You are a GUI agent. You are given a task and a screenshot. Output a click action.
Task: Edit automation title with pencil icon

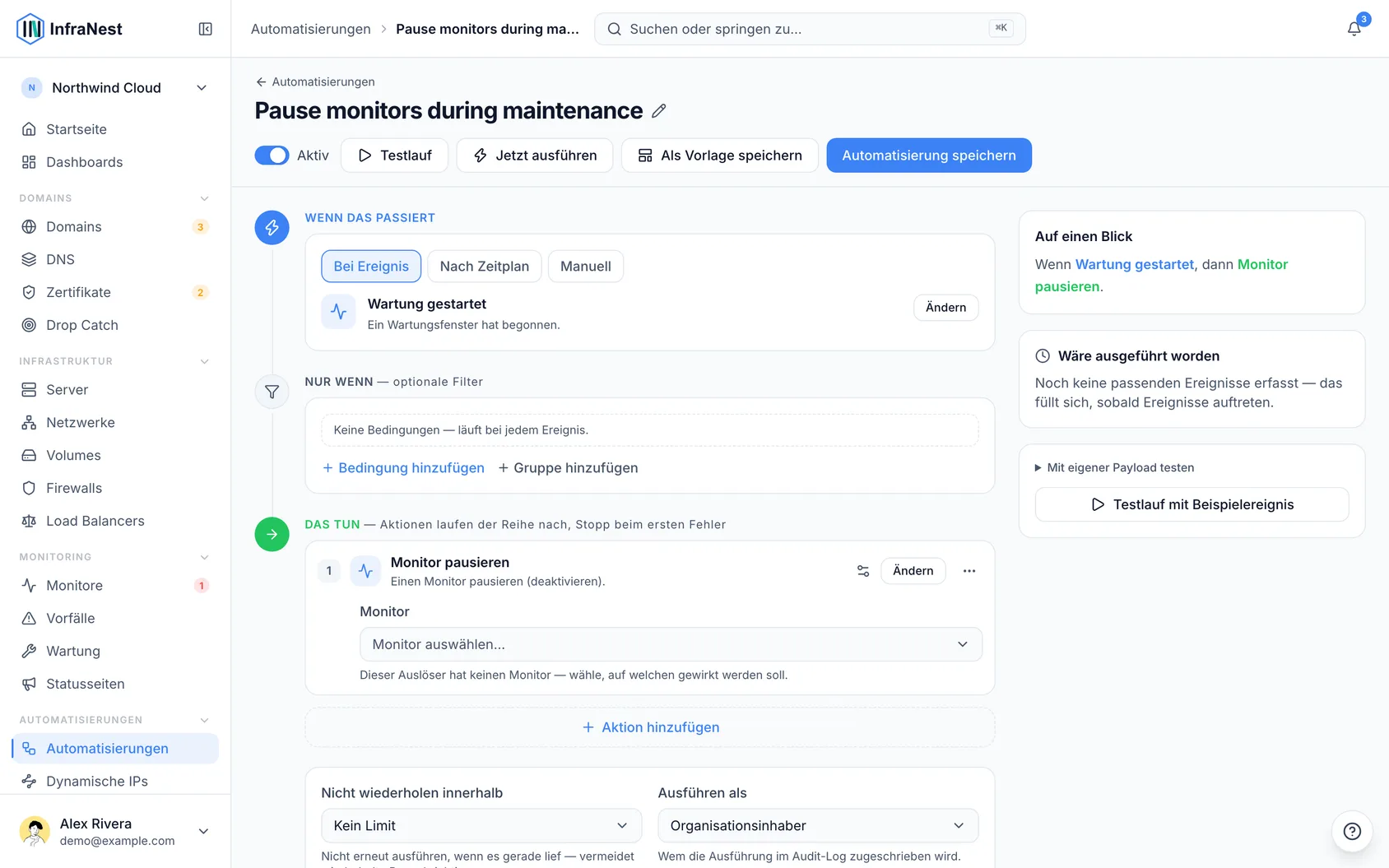659,110
